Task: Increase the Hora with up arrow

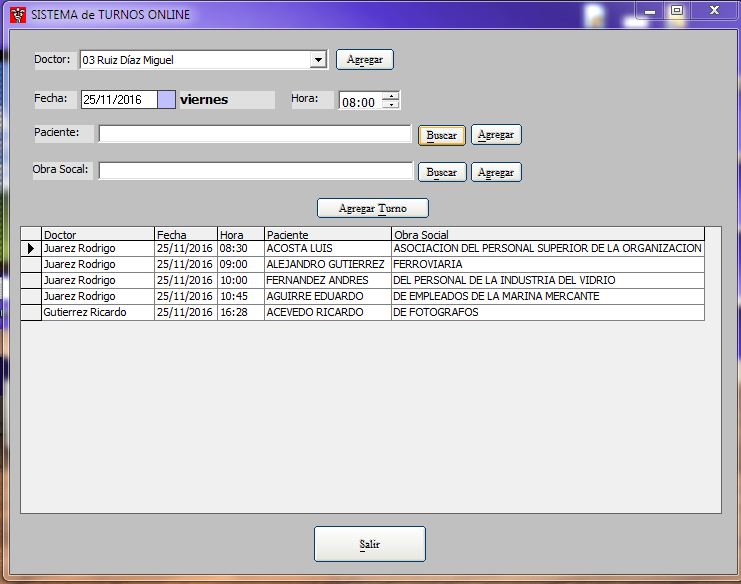Action: click(391, 96)
